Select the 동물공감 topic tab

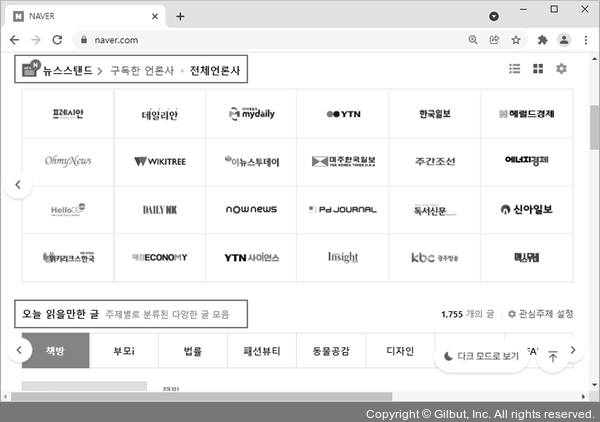pos(331,350)
